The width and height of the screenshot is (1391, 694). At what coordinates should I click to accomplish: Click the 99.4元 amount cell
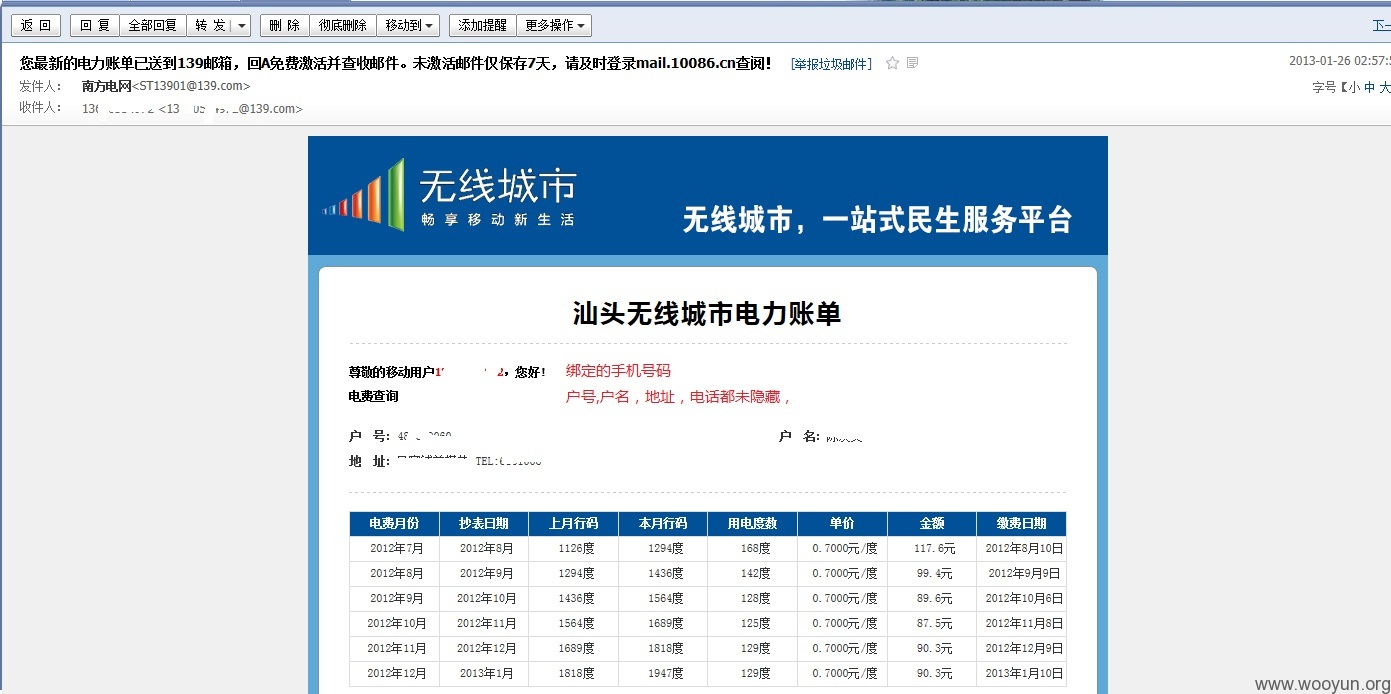click(932, 574)
